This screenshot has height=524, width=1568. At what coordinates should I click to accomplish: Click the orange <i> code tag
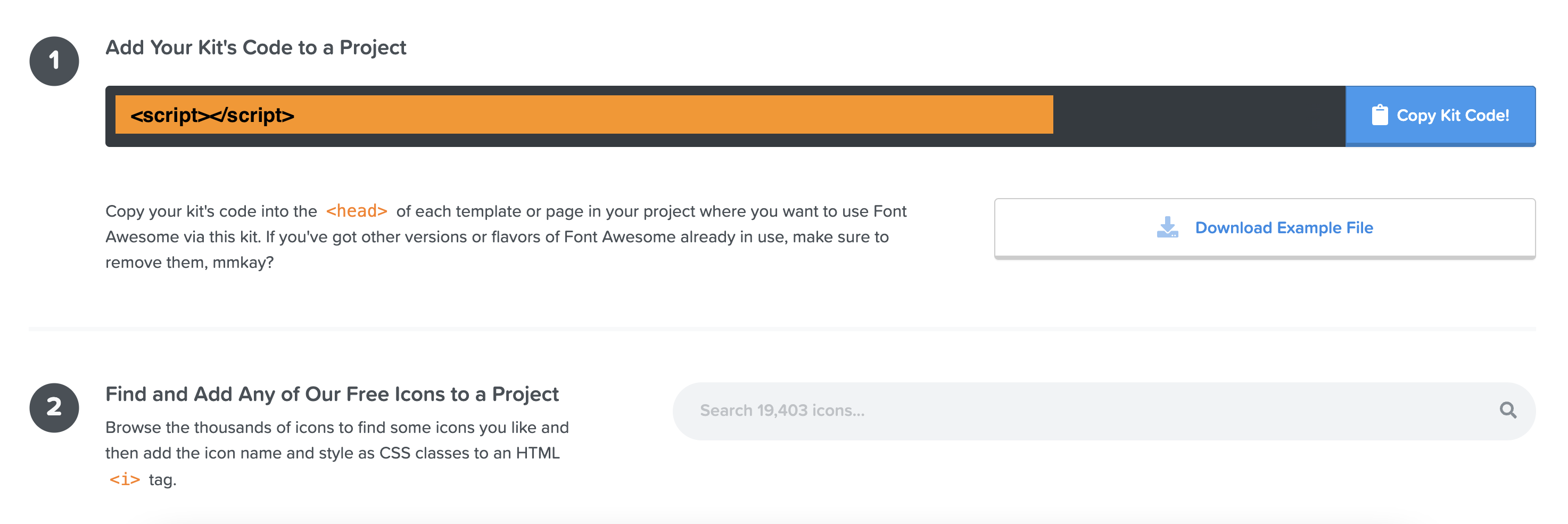(125, 479)
